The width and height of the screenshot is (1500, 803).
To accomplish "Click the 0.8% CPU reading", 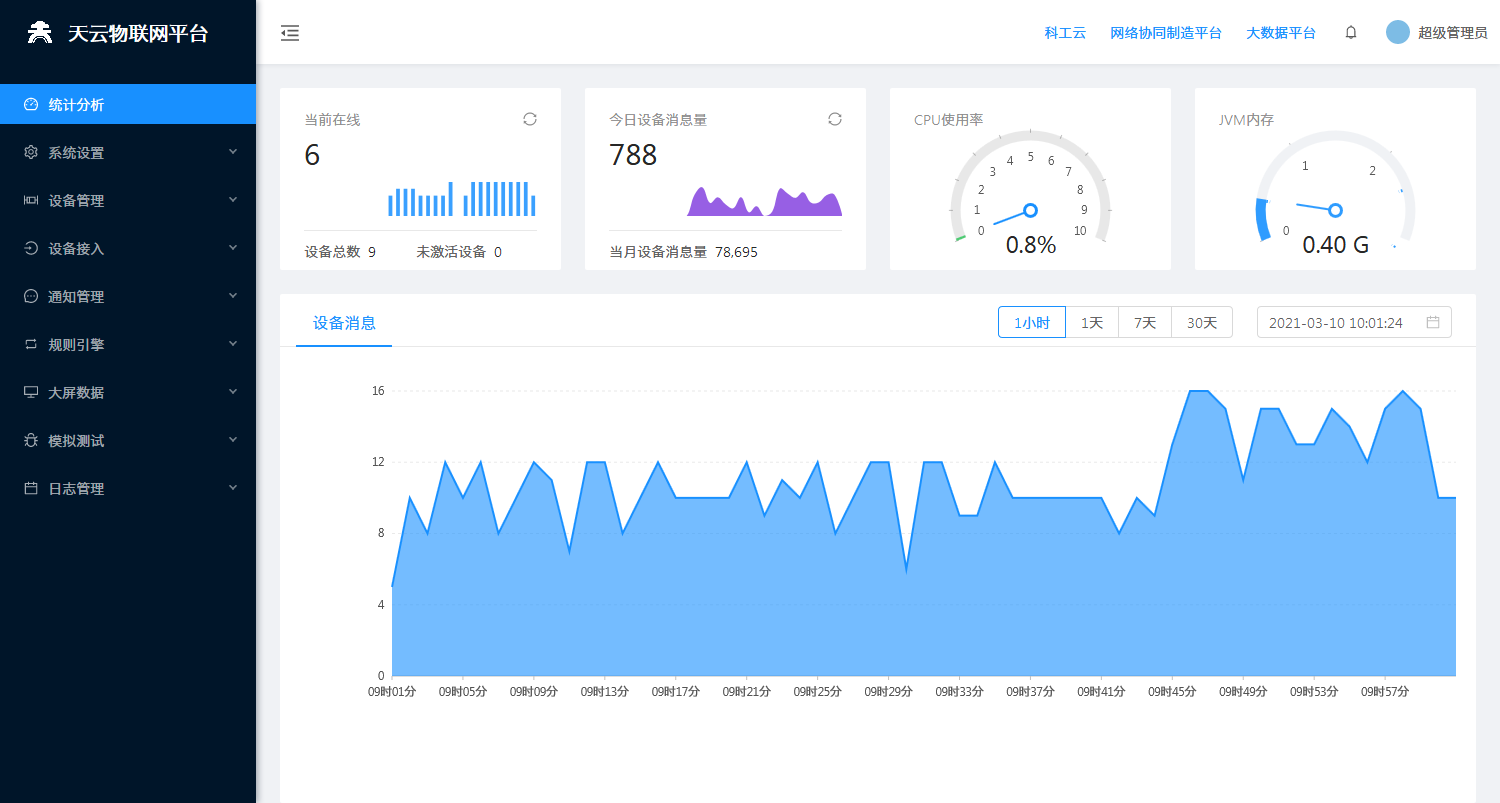I will pos(1030,245).
